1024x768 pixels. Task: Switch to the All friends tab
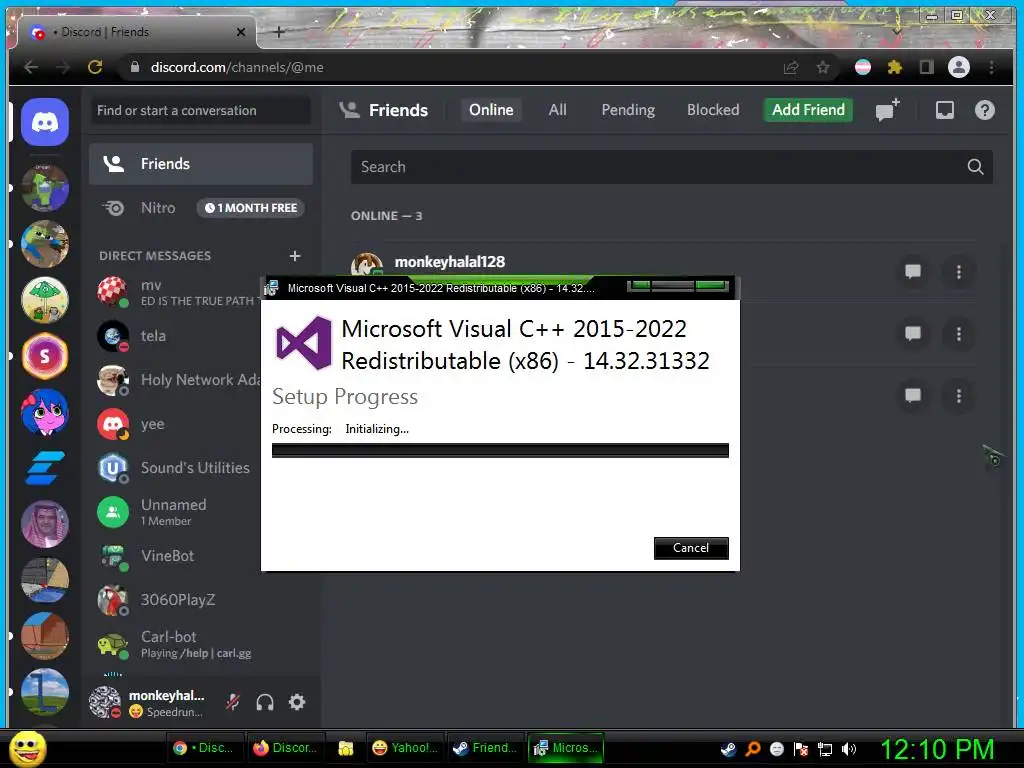pos(557,110)
